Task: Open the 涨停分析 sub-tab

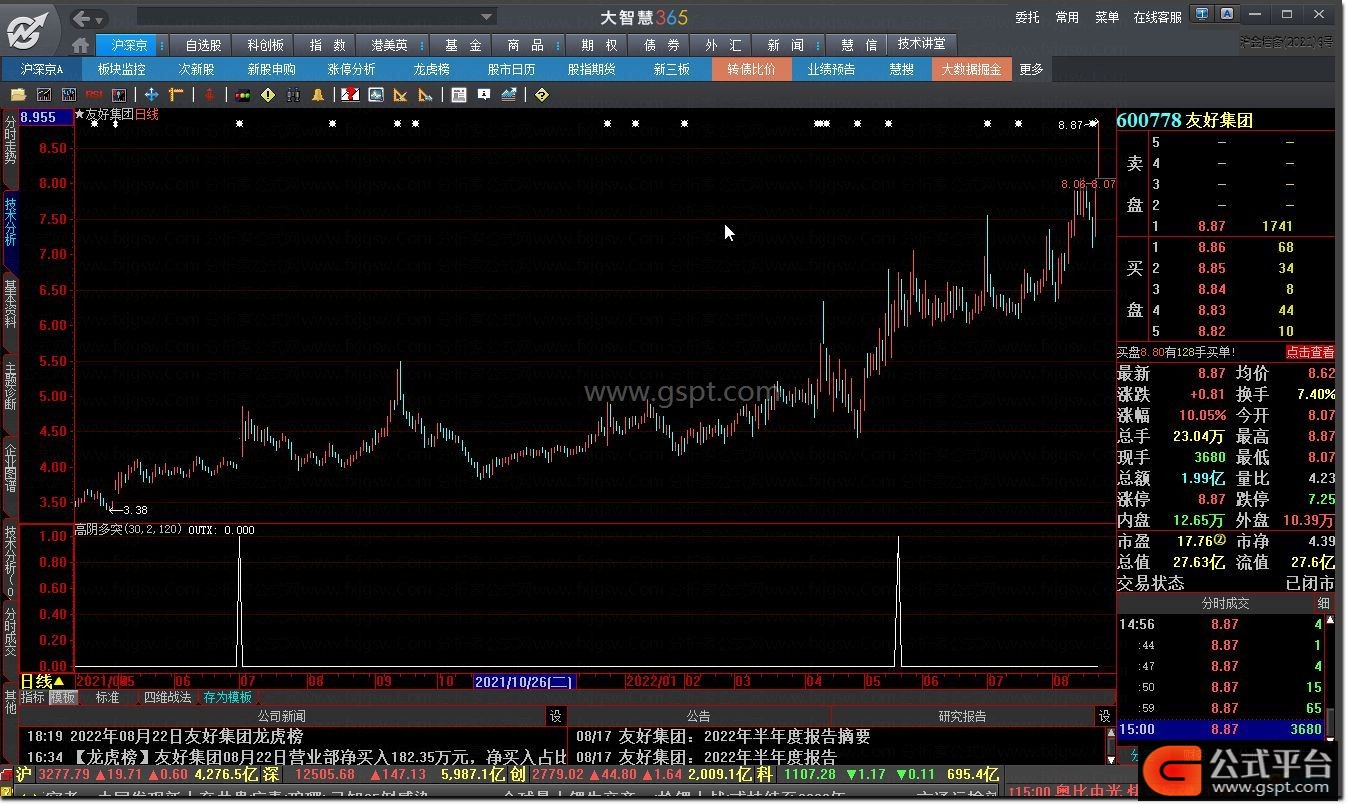Action: click(351, 69)
